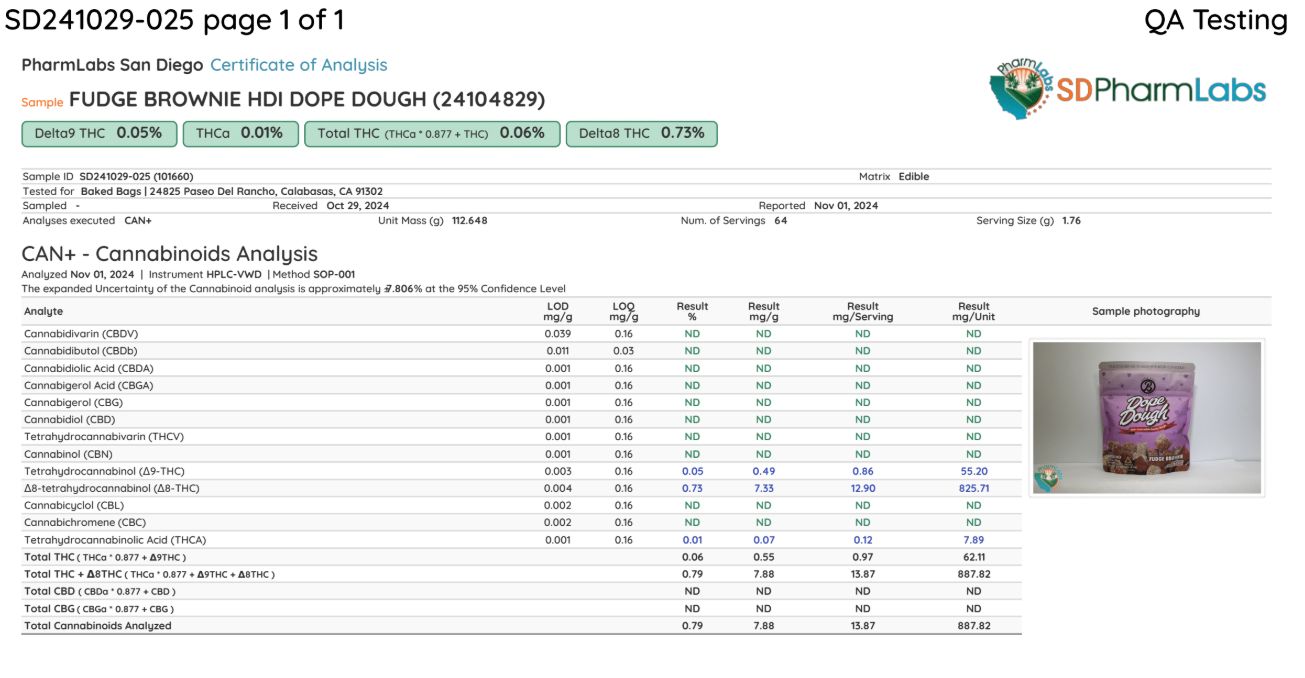Viewport: 1305px width, 678px height.
Task: Select the 'Δ8-tetrahydrocannabinol (Δ8-THC)' analyte row name
Action: pos(112,488)
